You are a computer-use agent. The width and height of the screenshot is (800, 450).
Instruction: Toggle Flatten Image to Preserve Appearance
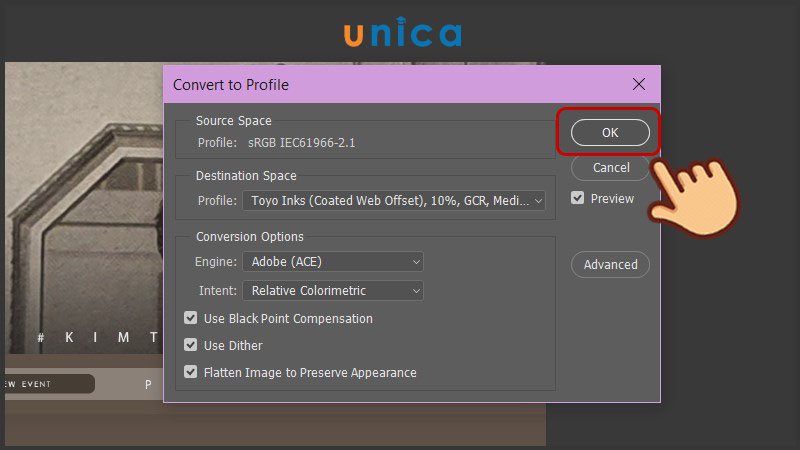tap(191, 372)
